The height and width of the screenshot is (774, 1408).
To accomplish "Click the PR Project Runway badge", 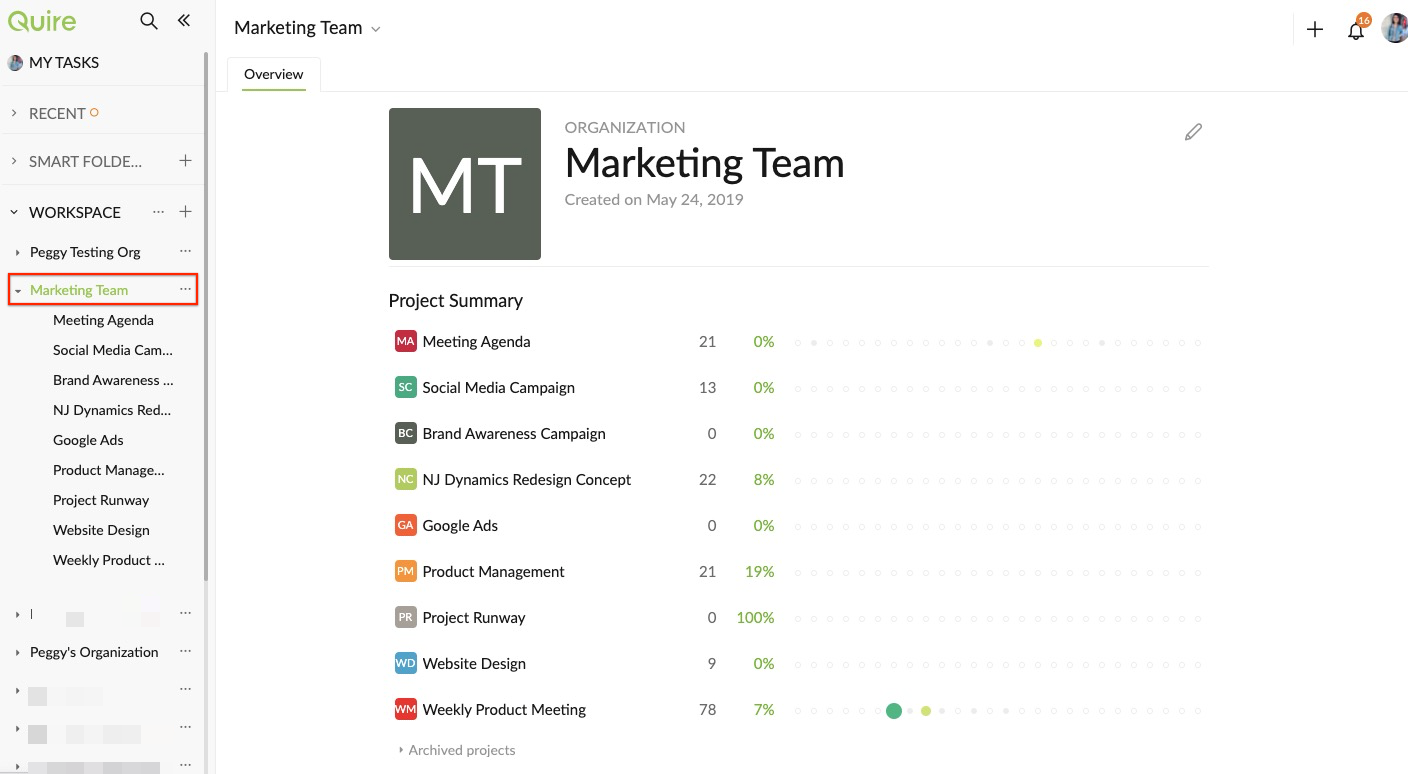I will pyautogui.click(x=405, y=617).
